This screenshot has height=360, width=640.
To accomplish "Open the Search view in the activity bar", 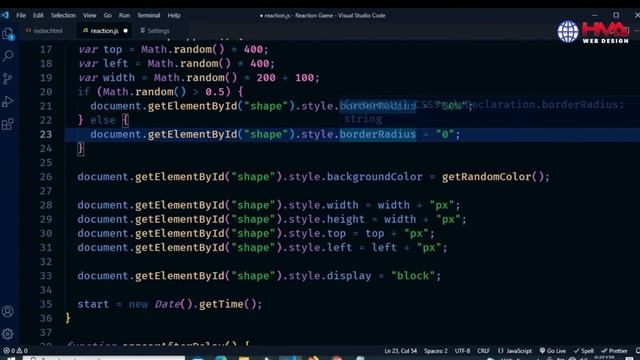I will click(x=8, y=56).
